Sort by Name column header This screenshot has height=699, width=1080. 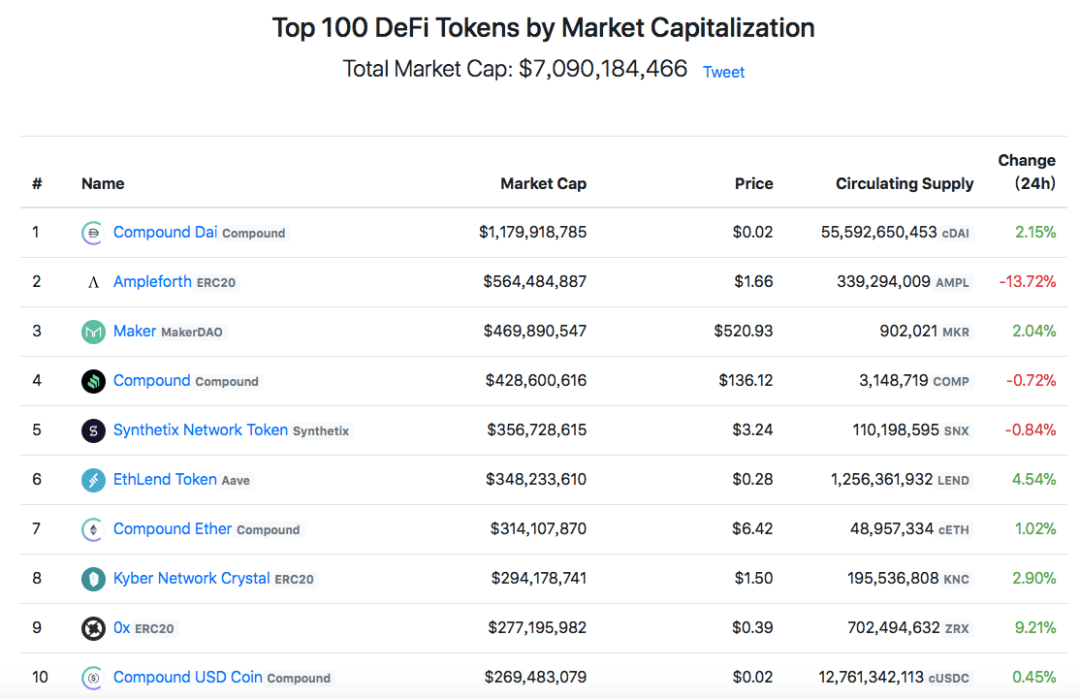(103, 183)
